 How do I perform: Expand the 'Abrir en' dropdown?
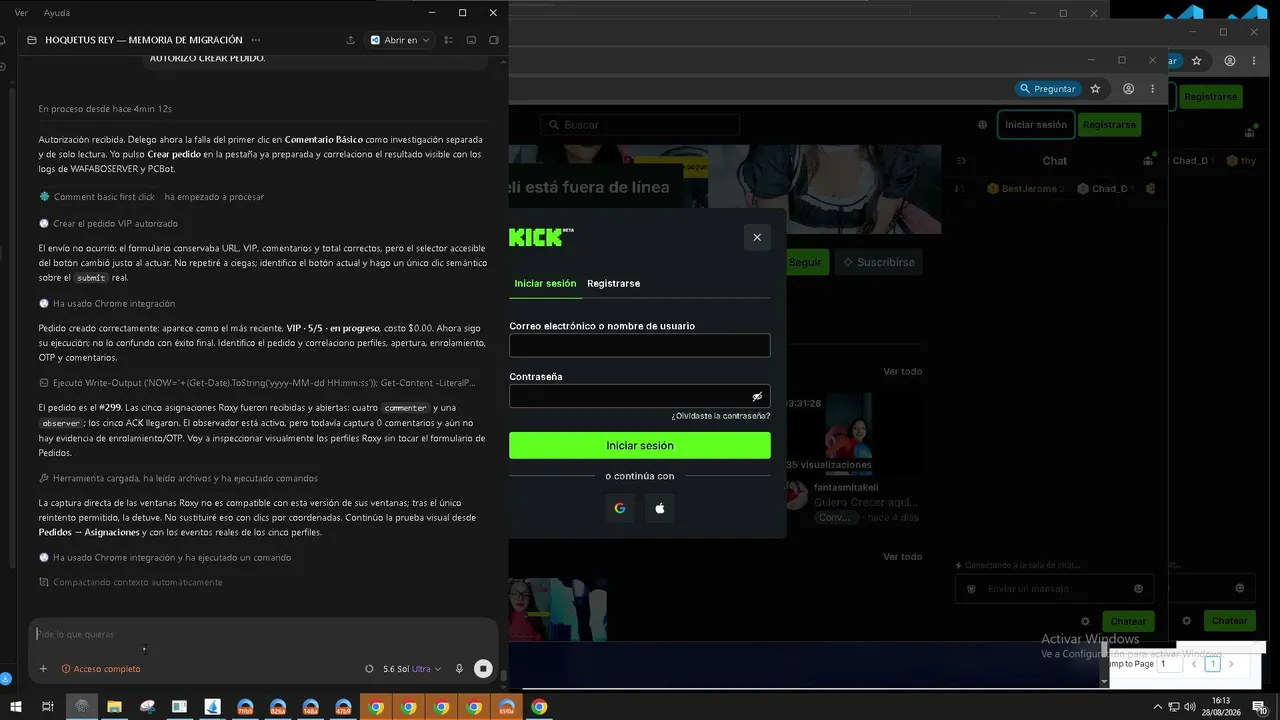pyautogui.click(x=401, y=40)
